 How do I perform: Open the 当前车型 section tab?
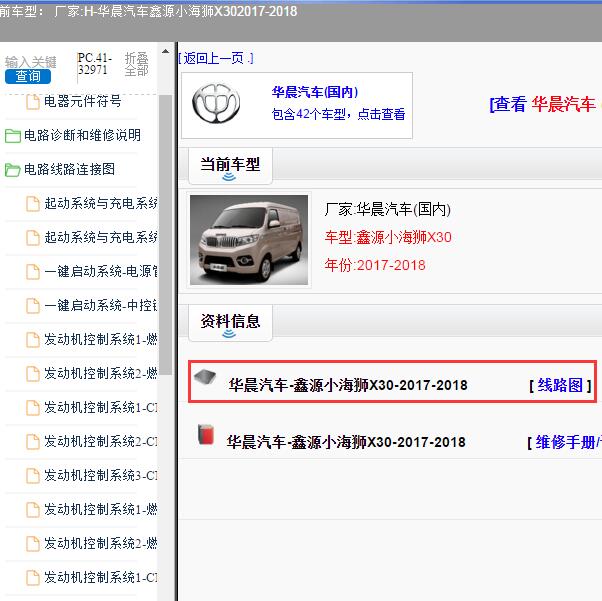[230, 166]
